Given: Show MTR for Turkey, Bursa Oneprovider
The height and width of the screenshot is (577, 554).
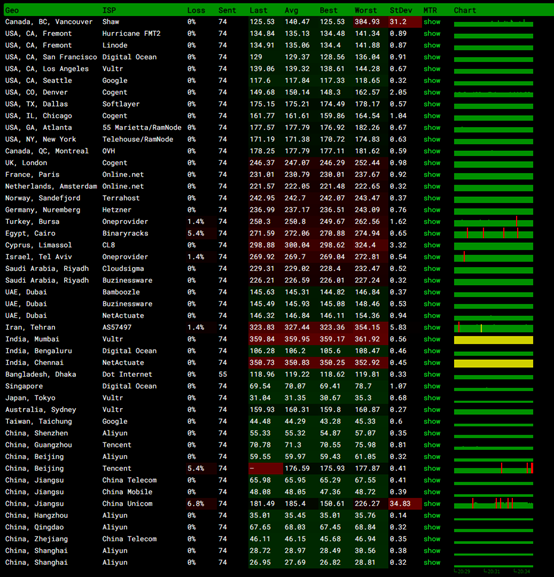Looking at the screenshot, I should pyautogui.click(x=432, y=222).
